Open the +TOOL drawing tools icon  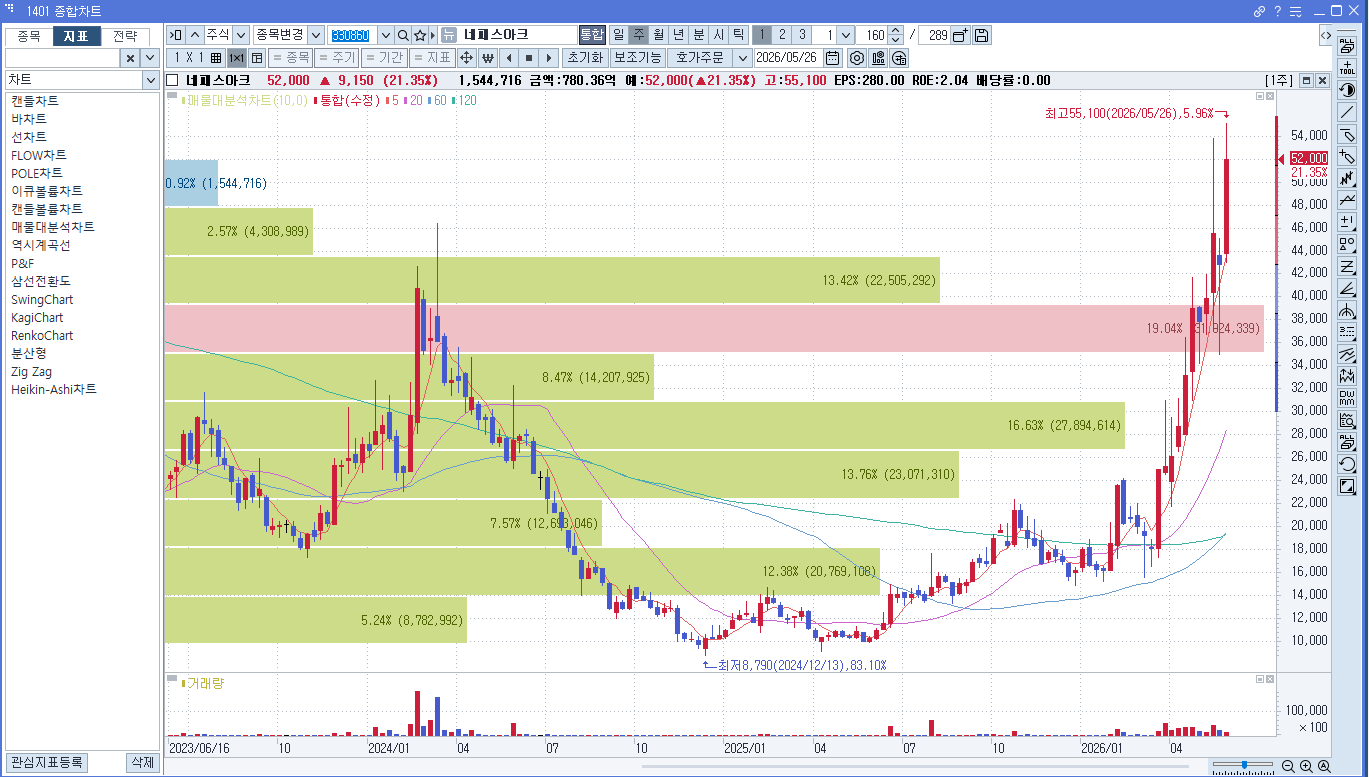pyautogui.click(x=1347, y=68)
